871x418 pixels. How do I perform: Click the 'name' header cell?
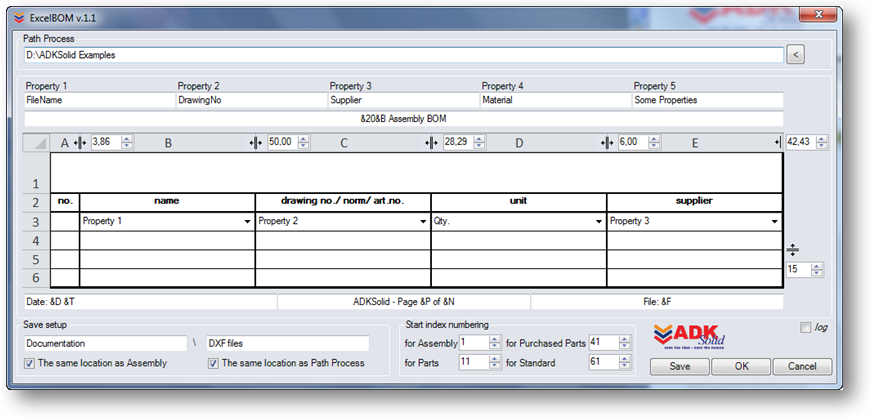pos(167,202)
